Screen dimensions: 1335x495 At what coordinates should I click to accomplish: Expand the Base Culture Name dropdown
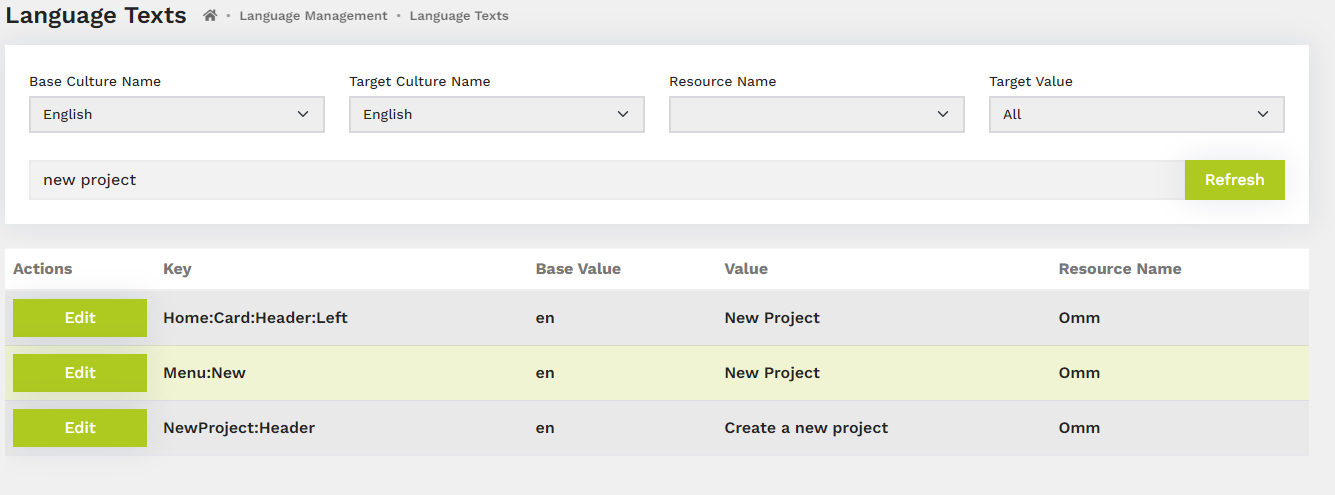(x=177, y=115)
